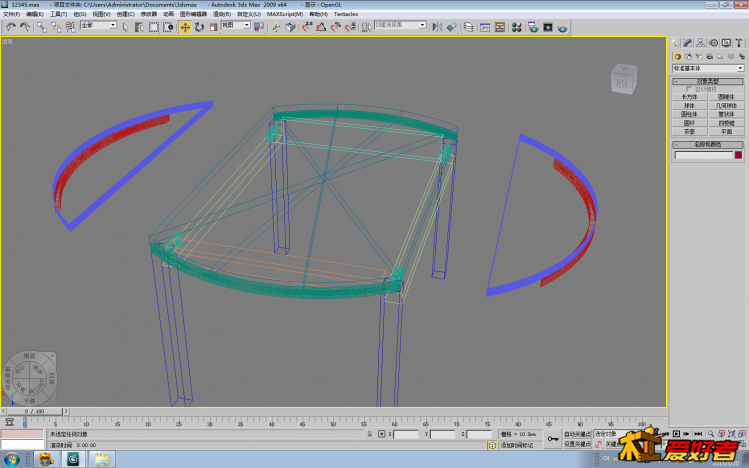Toggle the 2.5D Snaps magnet
The height and width of the screenshot is (468, 749).
tap(307, 27)
